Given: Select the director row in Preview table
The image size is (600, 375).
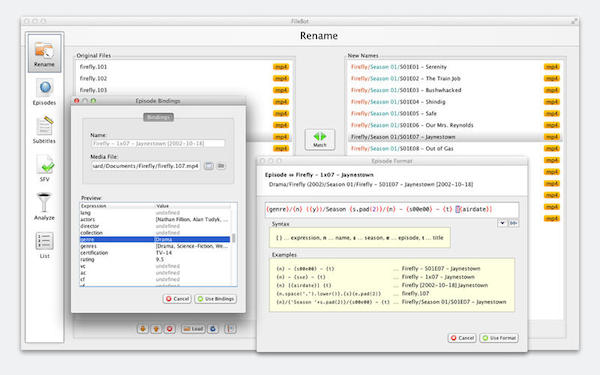Looking at the screenshot, I should 155,226.
